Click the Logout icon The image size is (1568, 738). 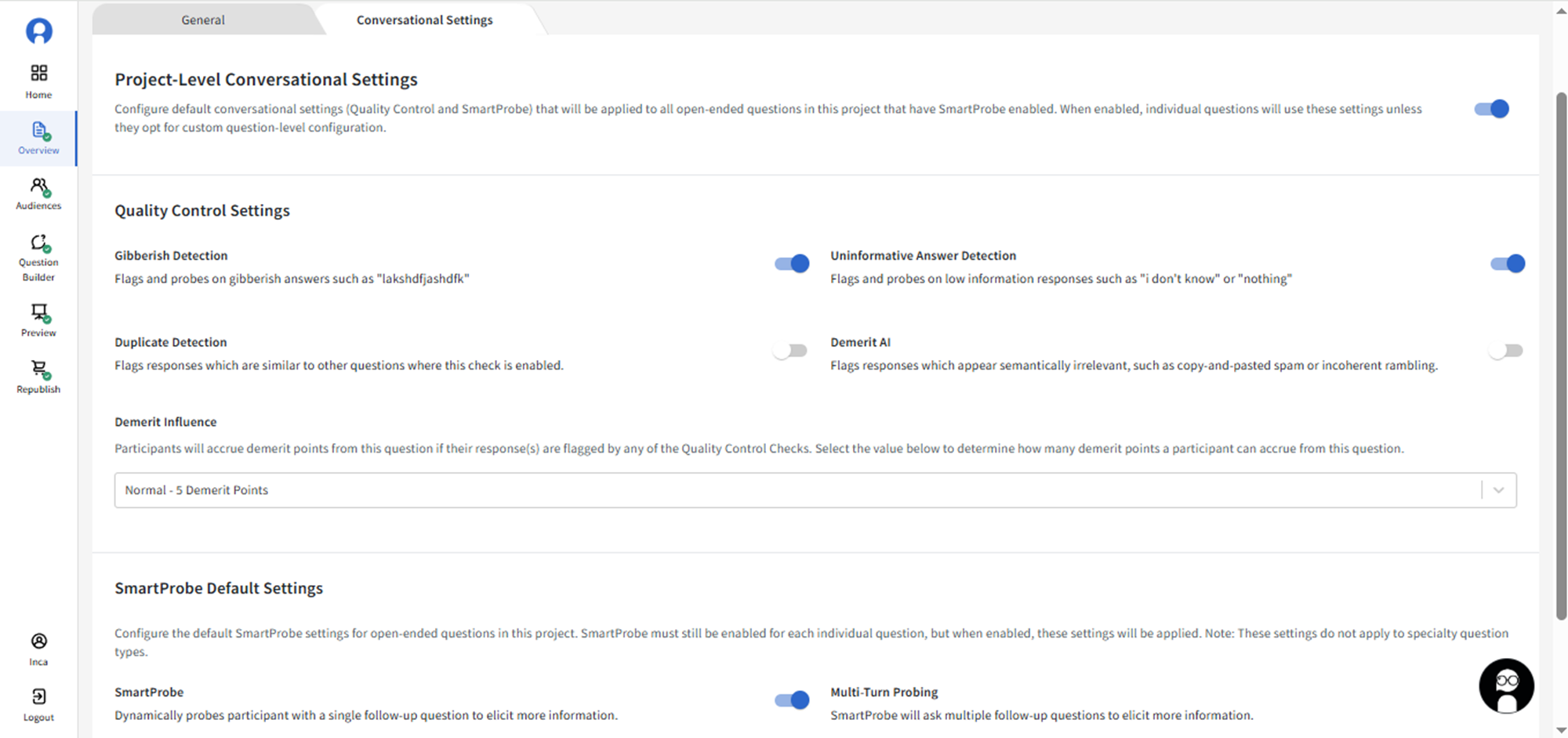pyautogui.click(x=38, y=696)
